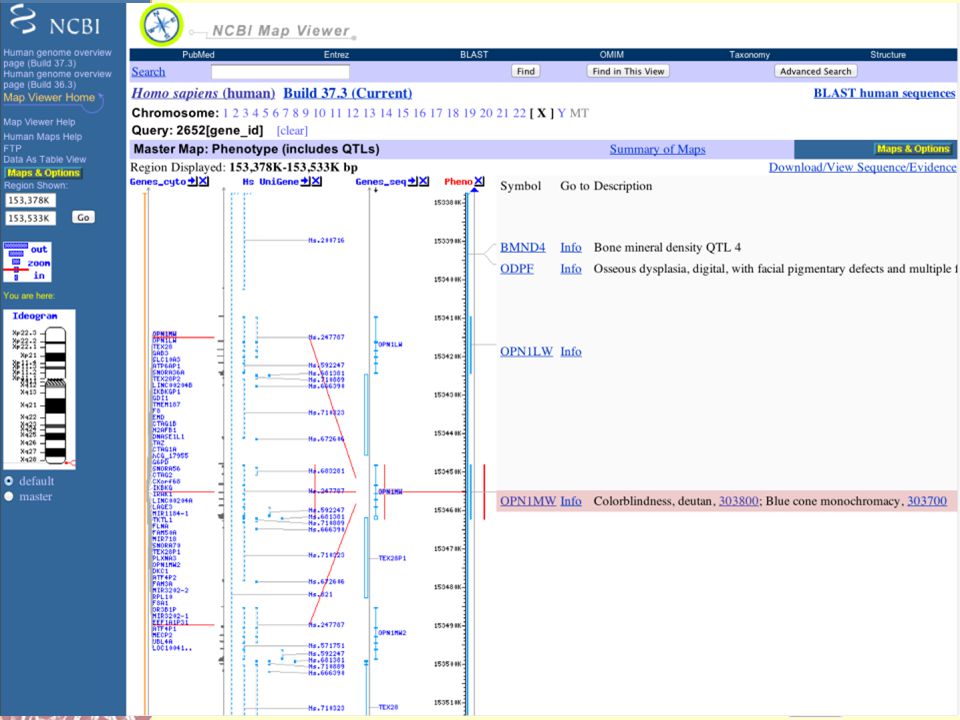Select the default radio button
Screen dimensions: 960x720
(9, 481)
